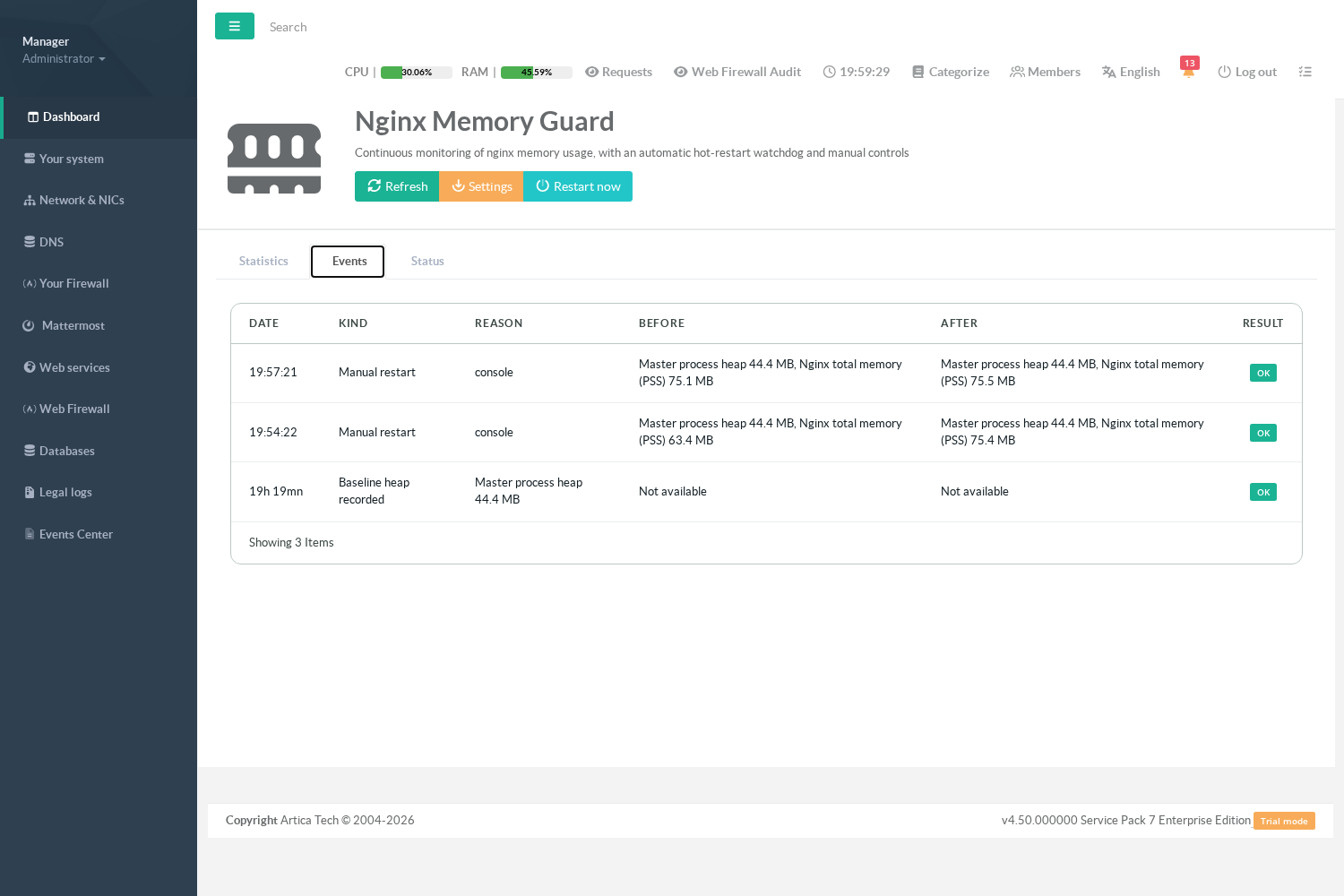Image resolution: width=1344 pixels, height=896 pixels.
Task: Click the Search input field
Action: [x=358, y=27]
